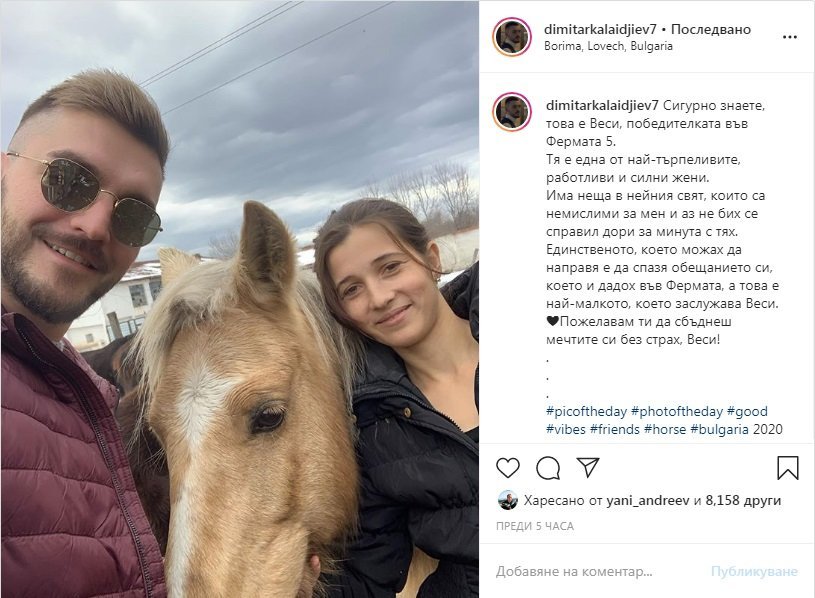Open profile picture in post header
Image resolution: width=815 pixels, height=598 pixels.
click(x=512, y=37)
